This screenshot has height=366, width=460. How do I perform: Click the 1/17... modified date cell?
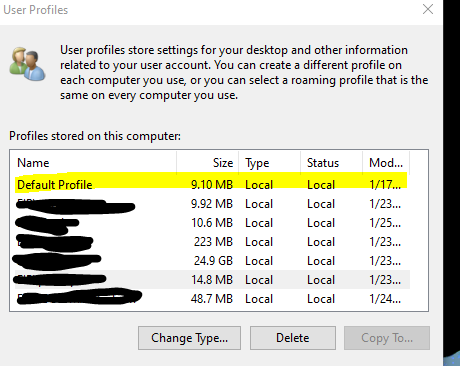[385, 185]
